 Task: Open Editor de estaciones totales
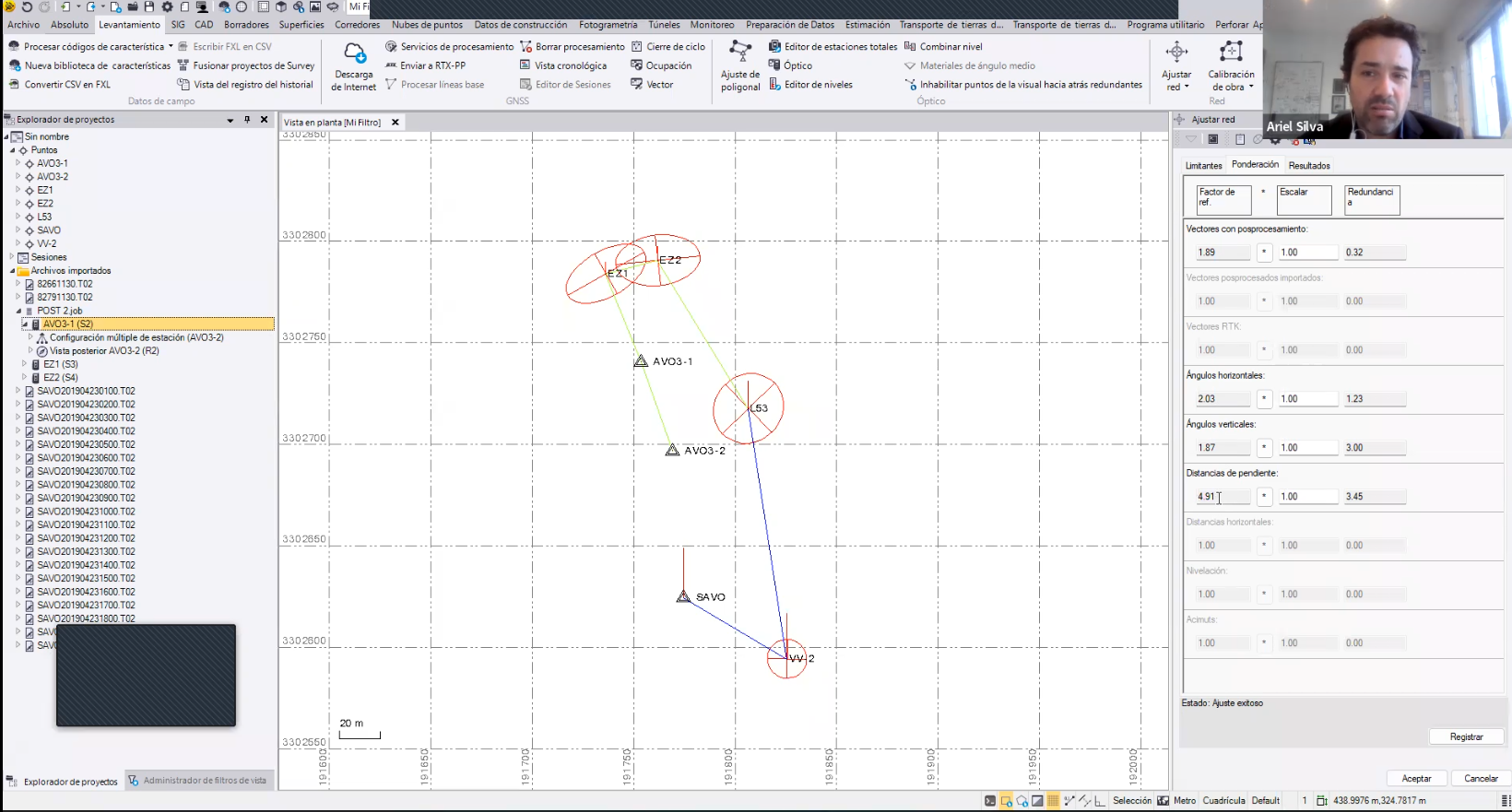(833, 46)
